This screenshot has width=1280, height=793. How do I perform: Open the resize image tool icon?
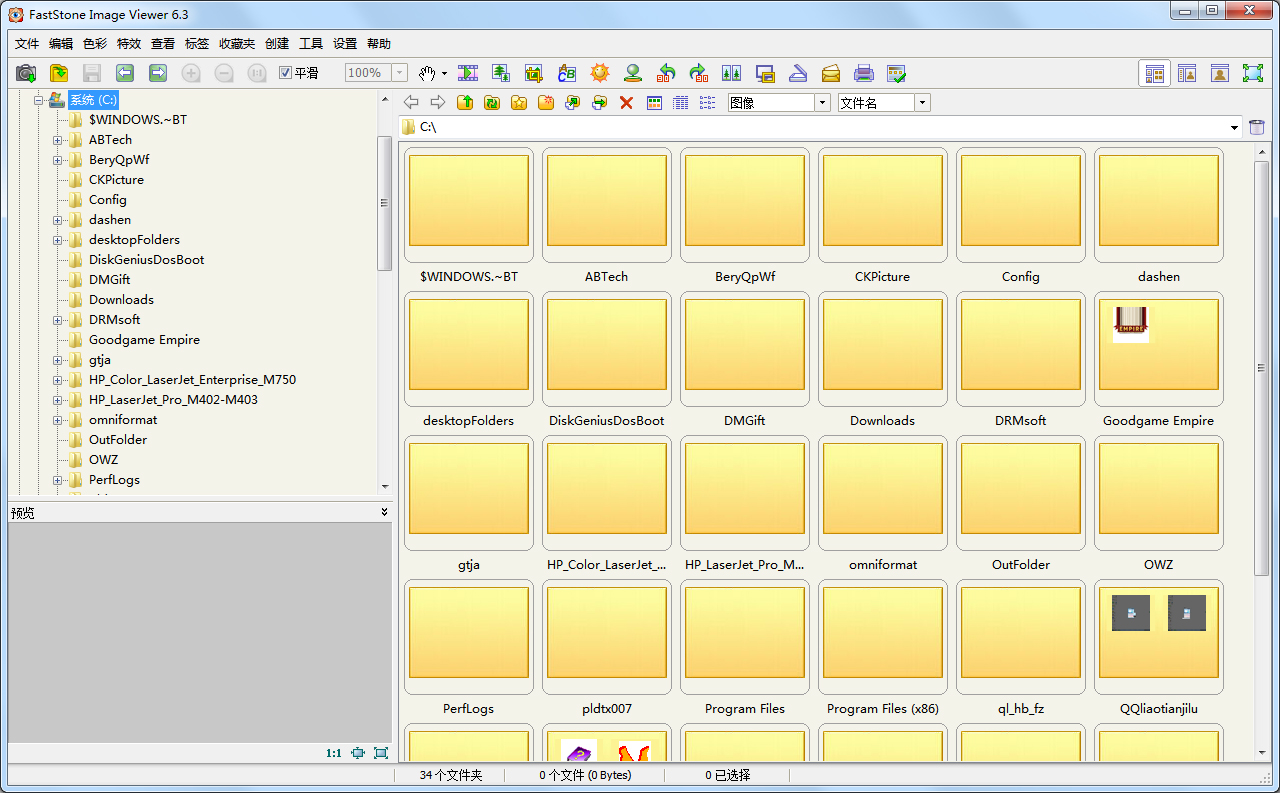tap(501, 73)
